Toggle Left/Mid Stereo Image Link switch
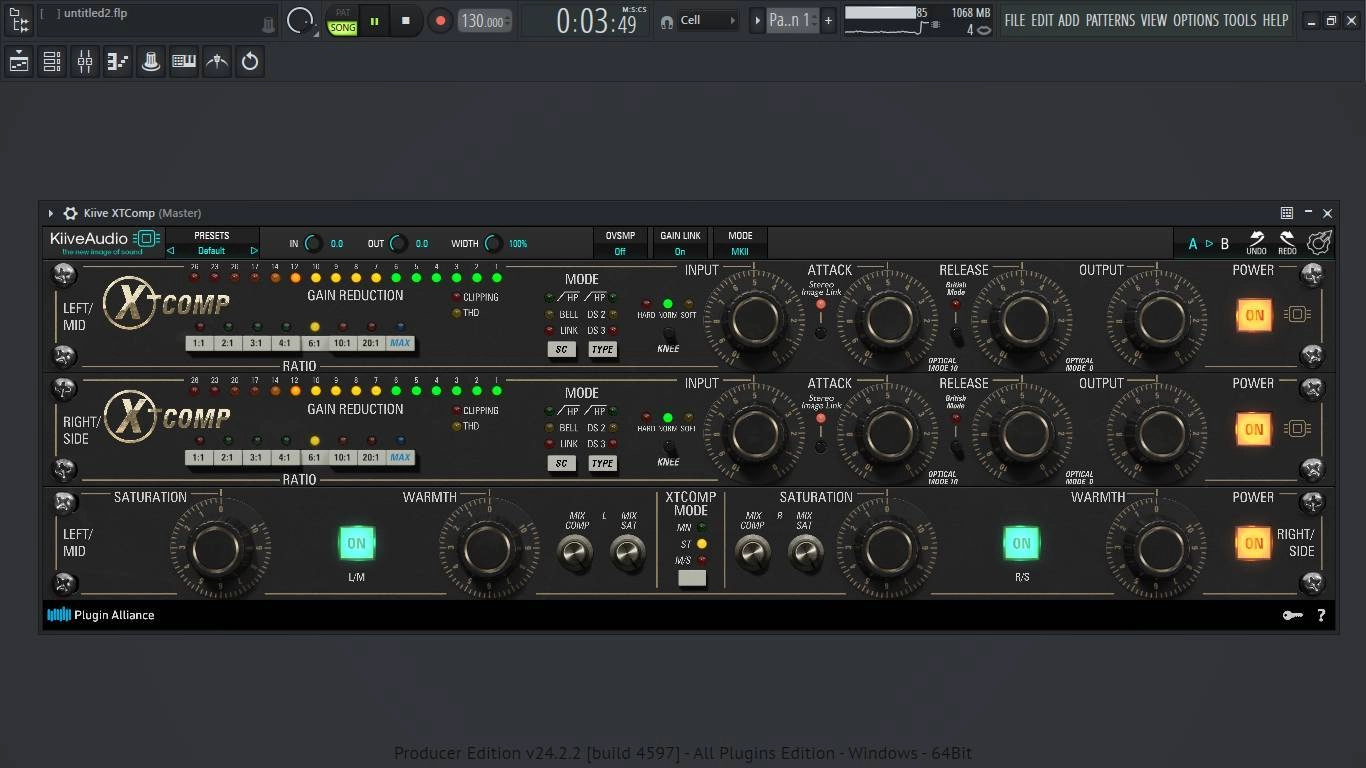 point(821,333)
